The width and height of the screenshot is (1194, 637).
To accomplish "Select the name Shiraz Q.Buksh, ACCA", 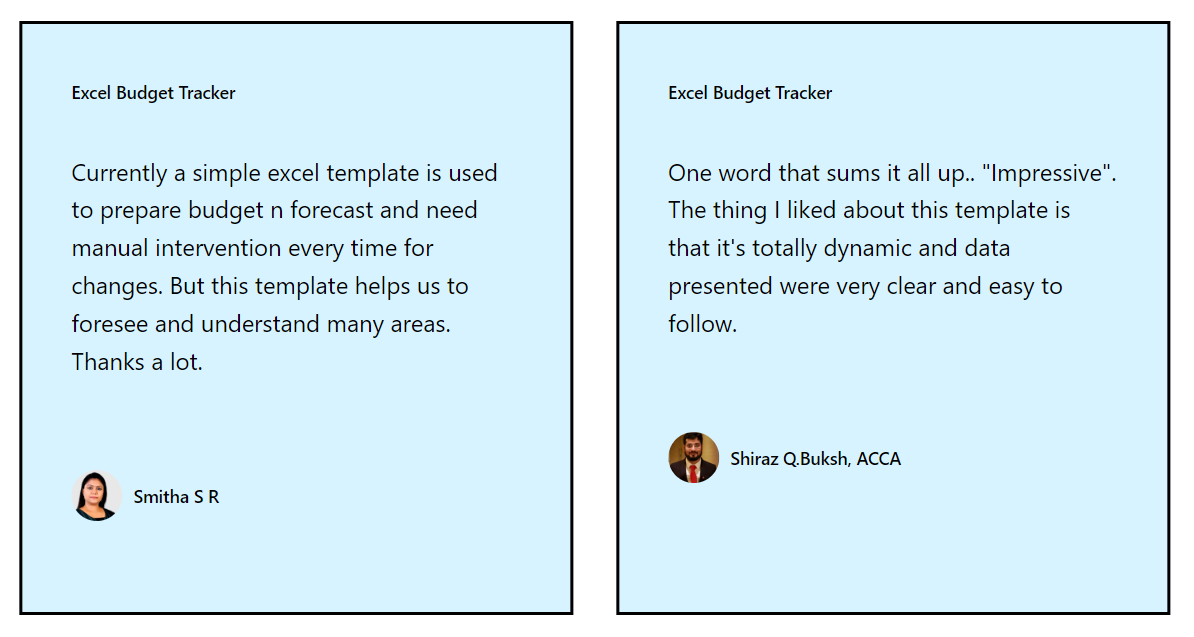I will point(816,459).
